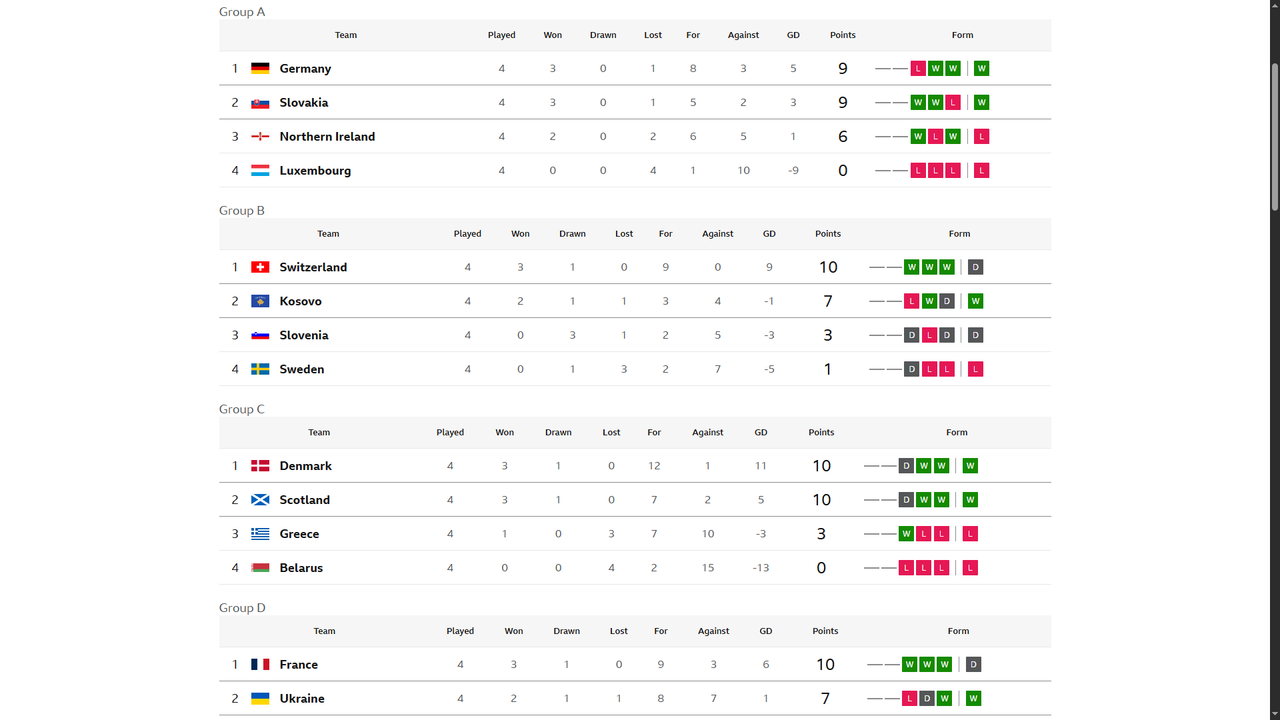Image resolution: width=1280 pixels, height=720 pixels.
Task: Click France's latest form D badge
Action: coord(974,664)
